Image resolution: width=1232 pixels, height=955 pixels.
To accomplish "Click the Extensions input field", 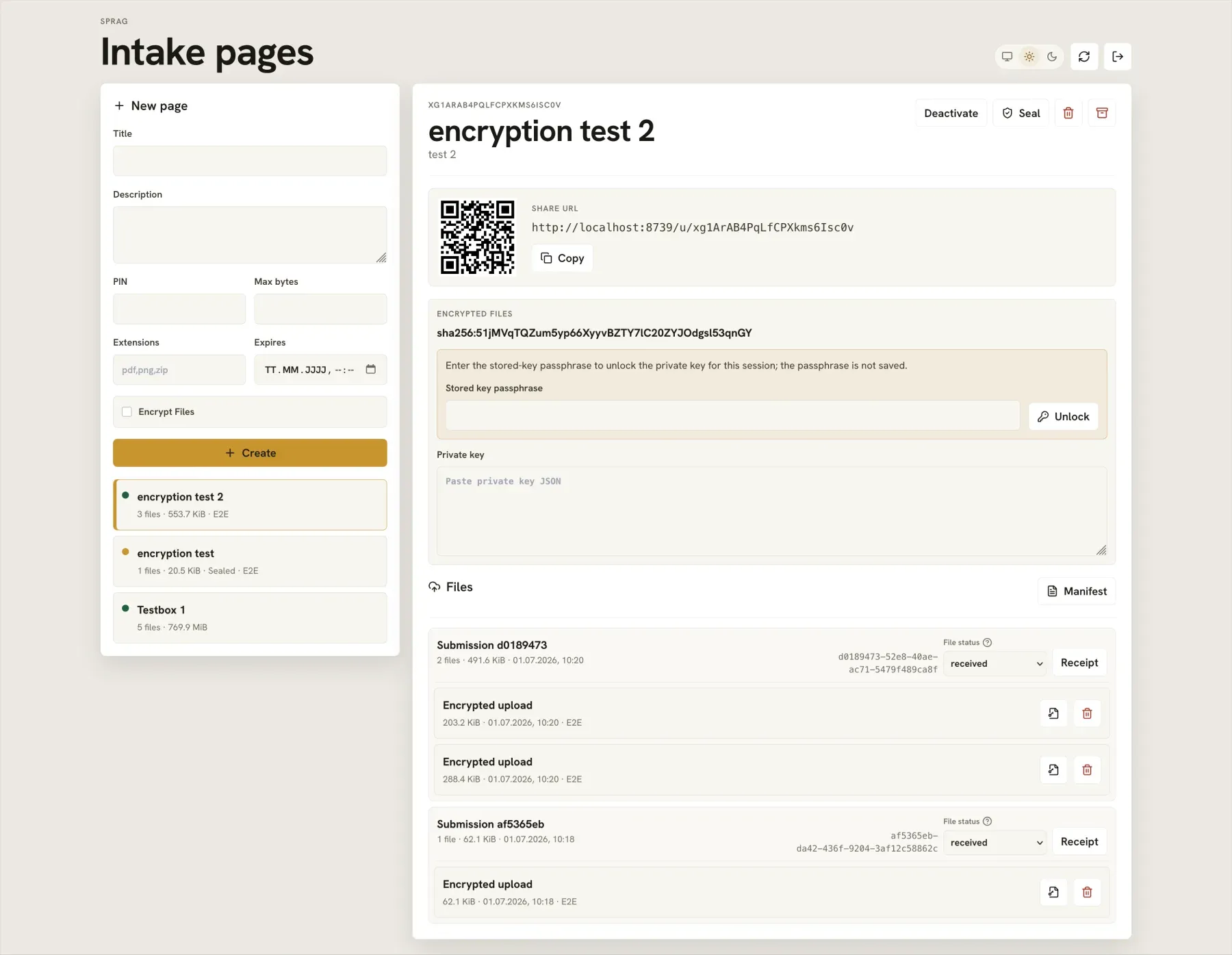I will pyautogui.click(x=179, y=370).
